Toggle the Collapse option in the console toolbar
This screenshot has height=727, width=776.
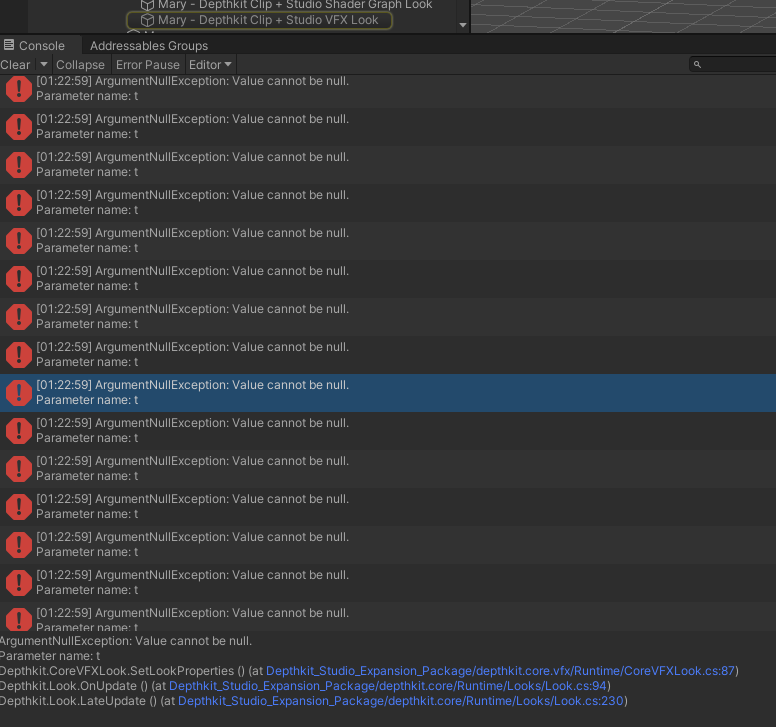[80, 65]
